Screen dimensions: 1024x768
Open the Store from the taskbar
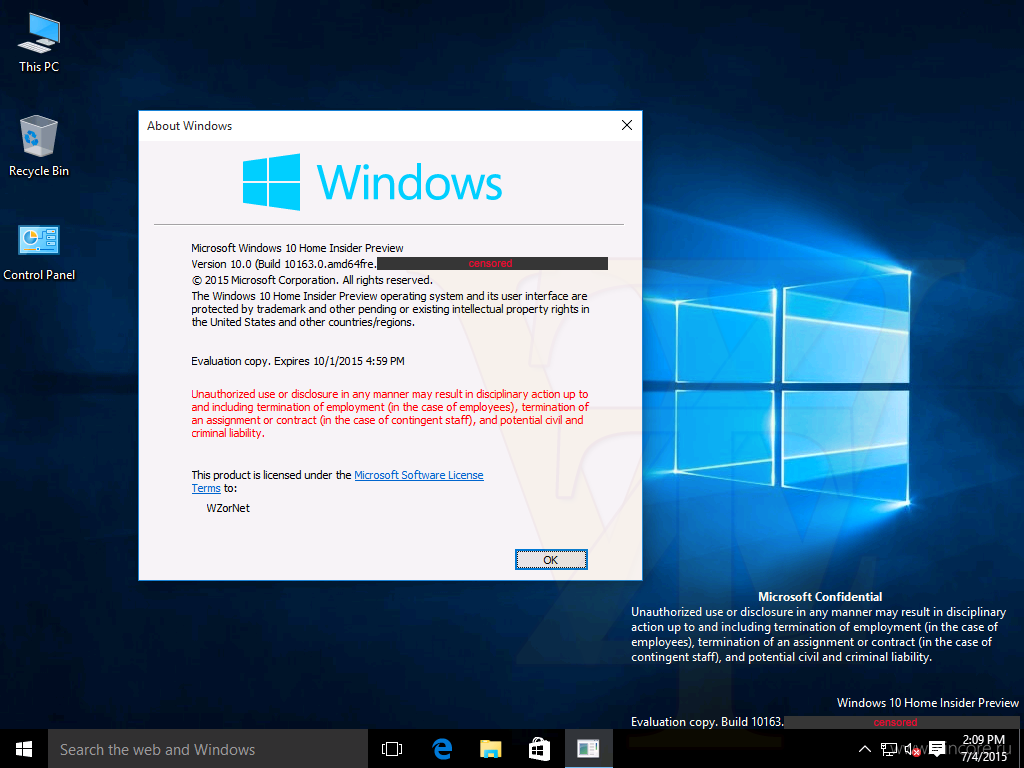click(x=539, y=749)
